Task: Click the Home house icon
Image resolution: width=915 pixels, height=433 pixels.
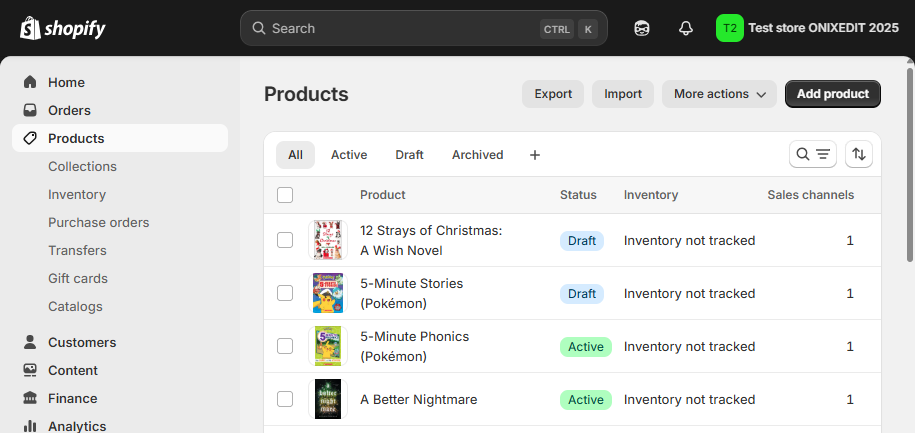Action: 30,82
